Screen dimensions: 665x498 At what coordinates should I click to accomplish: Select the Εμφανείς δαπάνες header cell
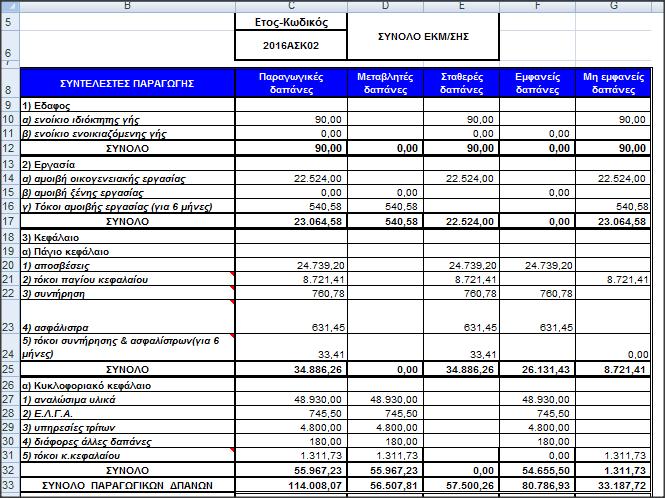tap(537, 83)
